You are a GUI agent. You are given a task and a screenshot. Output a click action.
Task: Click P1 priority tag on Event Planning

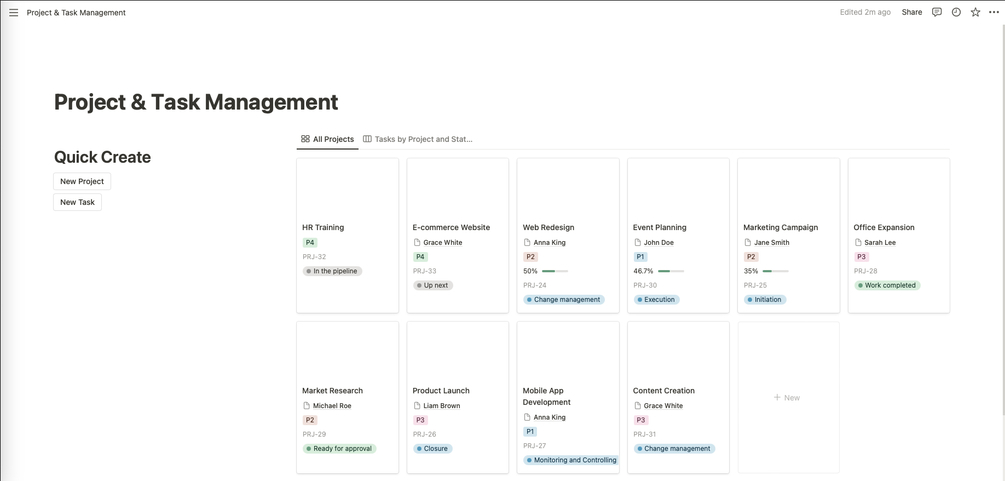point(640,257)
